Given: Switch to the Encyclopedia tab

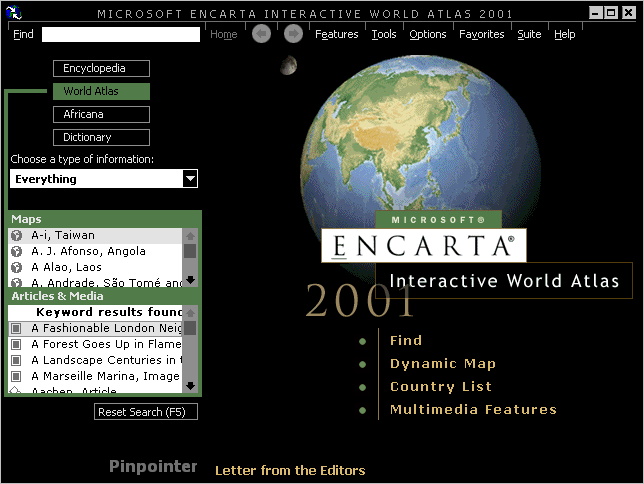Looking at the screenshot, I should [101, 69].
